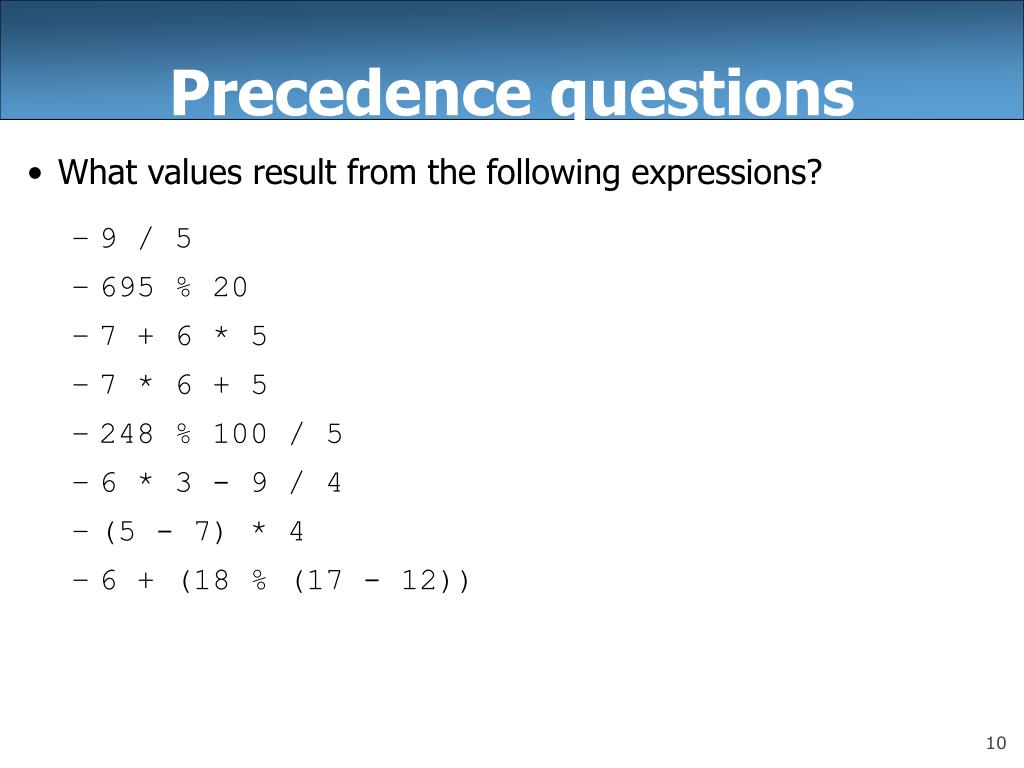Image resolution: width=1024 pixels, height=768 pixels.
Task: Click the word questions in the title
Action: click(x=702, y=94)
